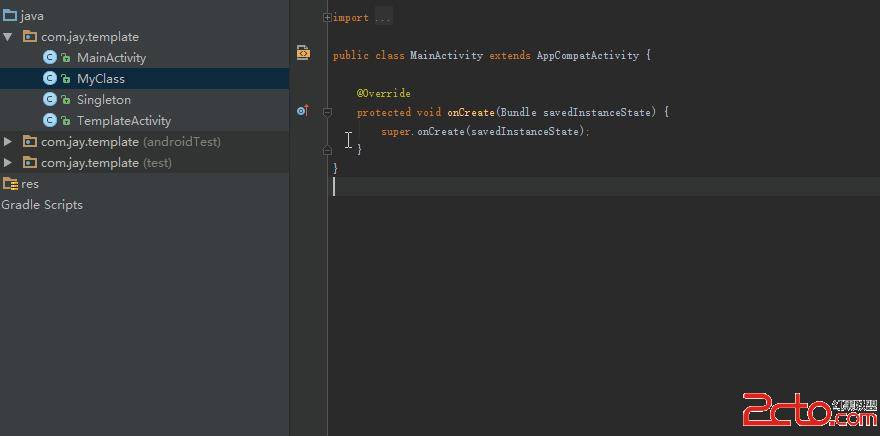
Task: Click the related XML file gutter icon
Action: click(x=303, y=53)
